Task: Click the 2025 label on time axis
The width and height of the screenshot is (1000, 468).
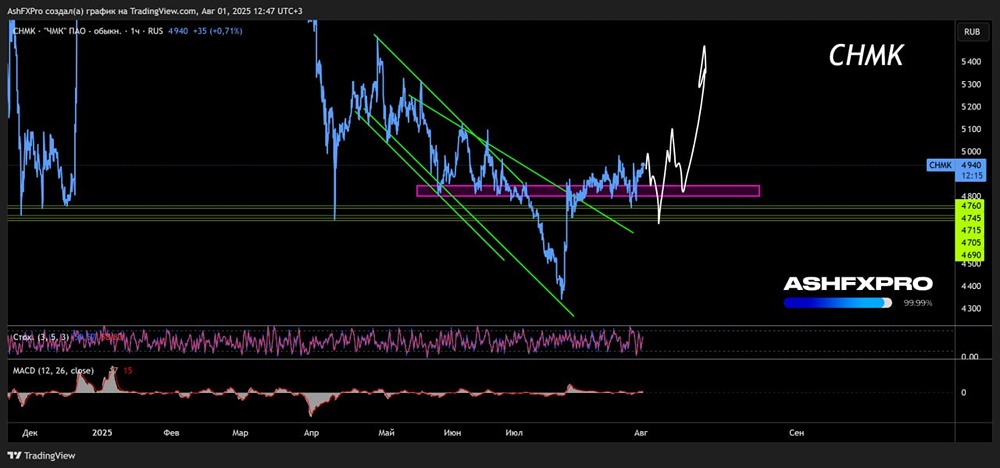Action: pos(102,433)
